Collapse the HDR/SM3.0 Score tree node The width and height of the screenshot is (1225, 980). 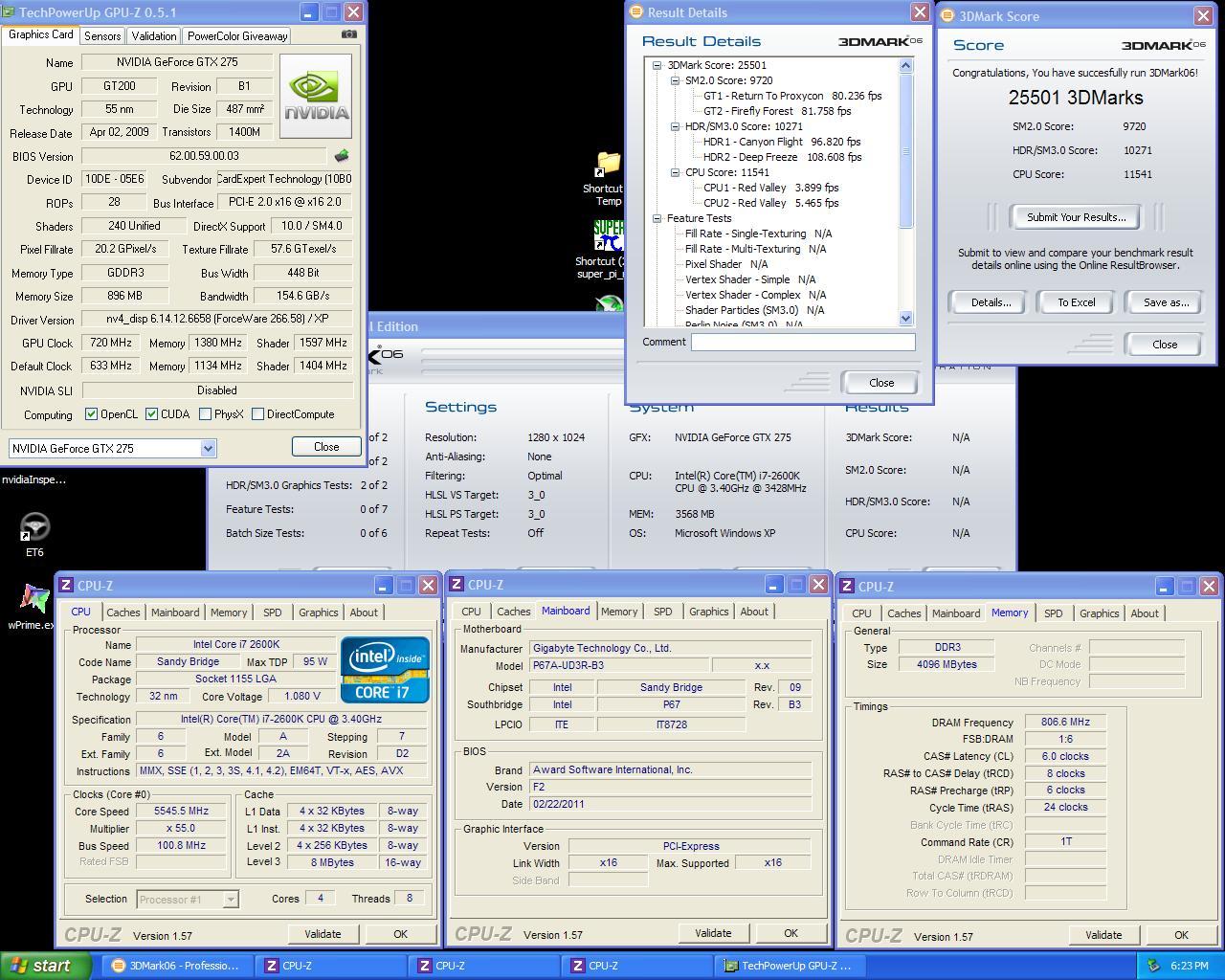click(x=675, y=126)
